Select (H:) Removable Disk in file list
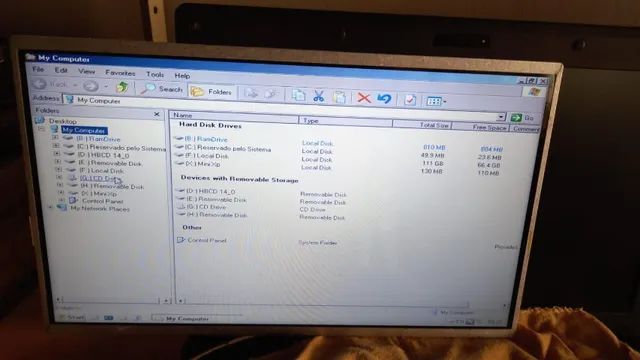Viewport: 640px width, 360px height. (x=217, y=214)
